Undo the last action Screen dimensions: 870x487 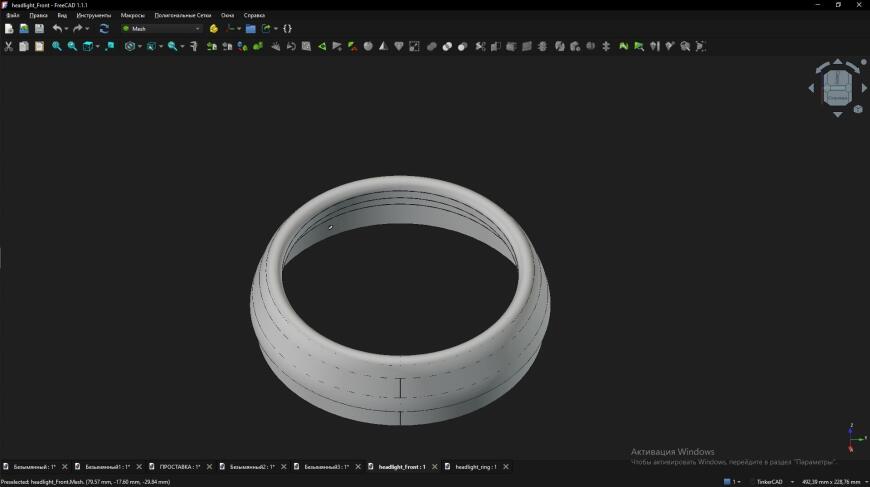click(x=57, y=28)
